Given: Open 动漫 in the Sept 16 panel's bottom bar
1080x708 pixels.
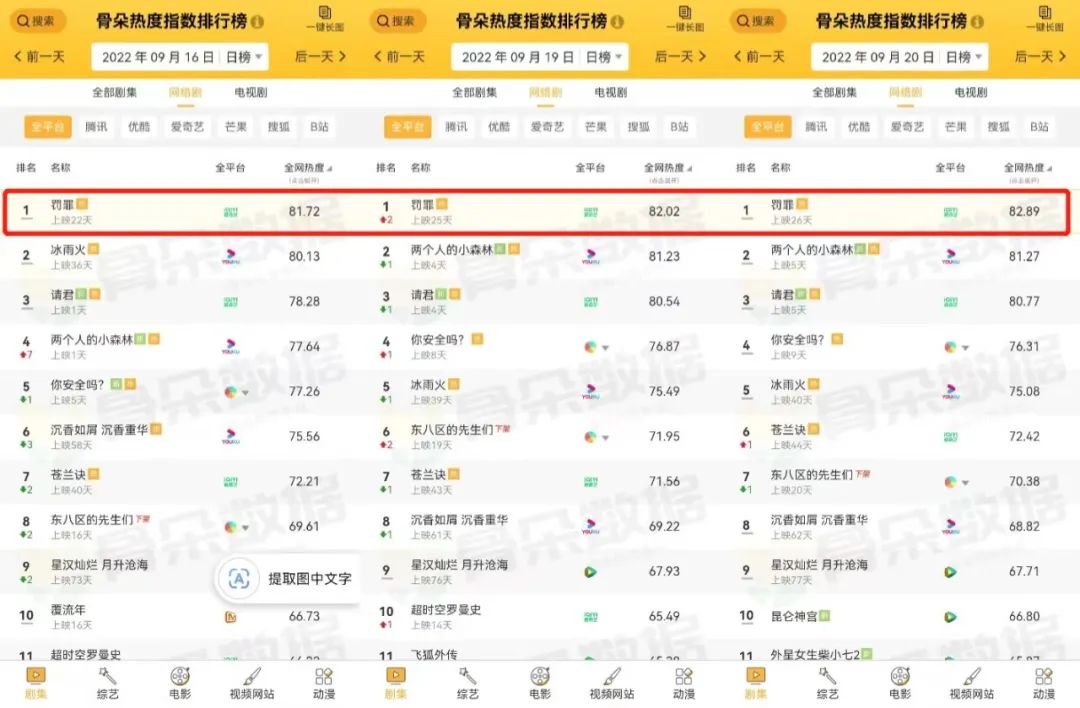Looking at the screenshot, I should (324, 683).
